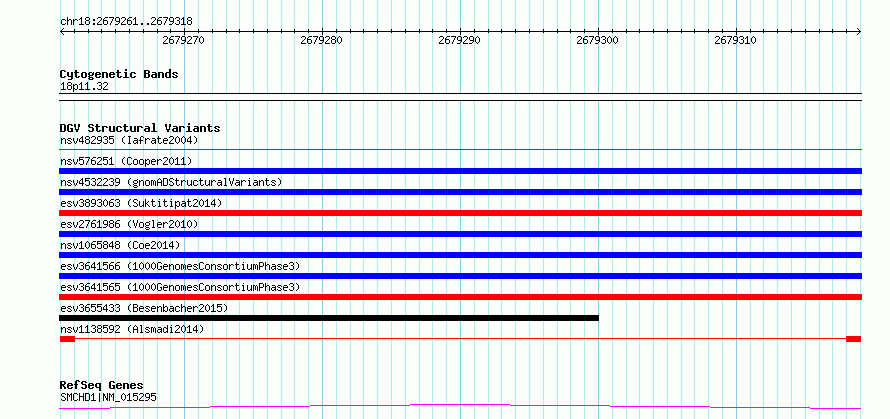The image size is (890, 419).
Task: Click the left red block of nsv1138592
Action: coord(67,339)
